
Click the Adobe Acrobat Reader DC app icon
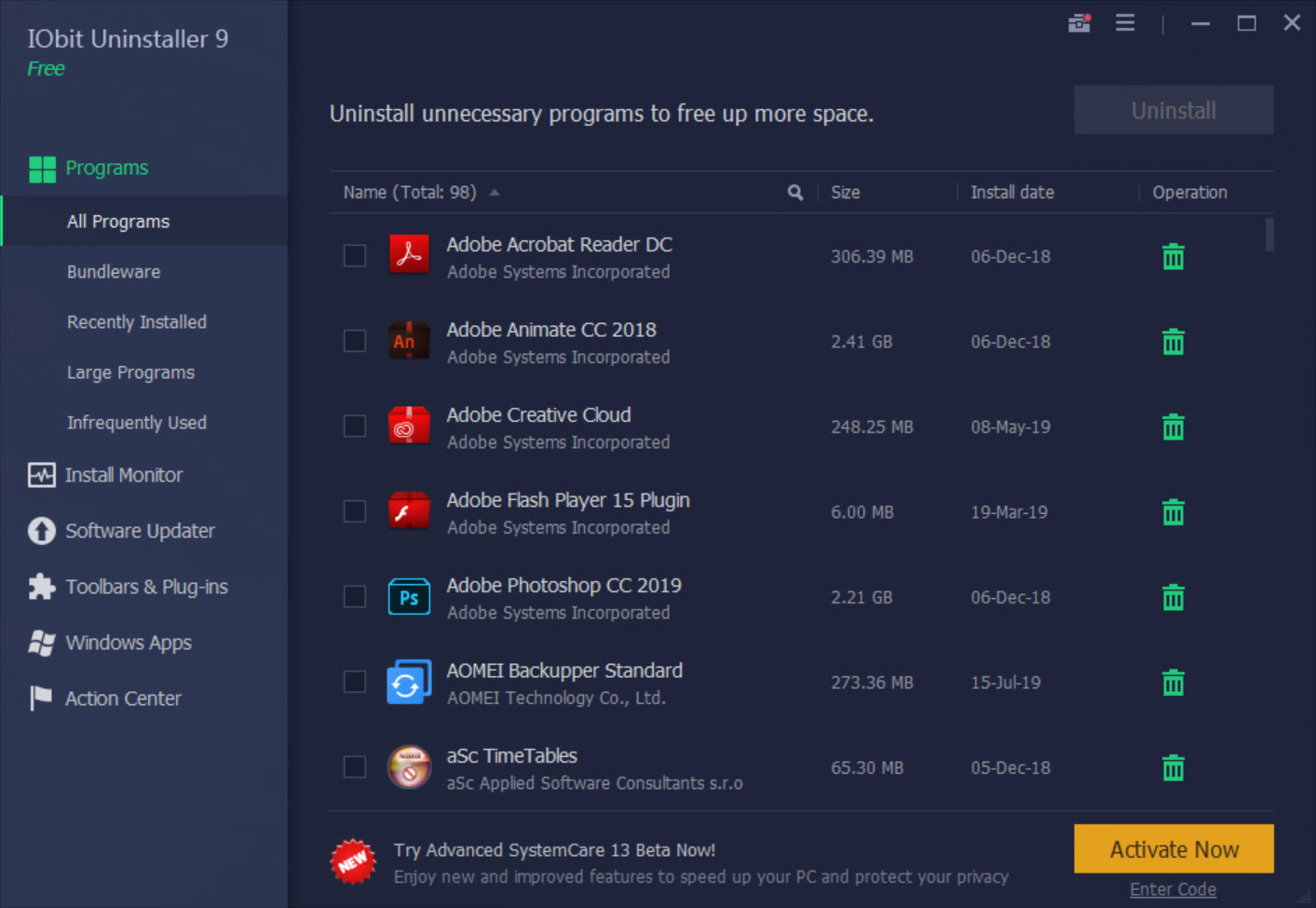tap(409, 255)
